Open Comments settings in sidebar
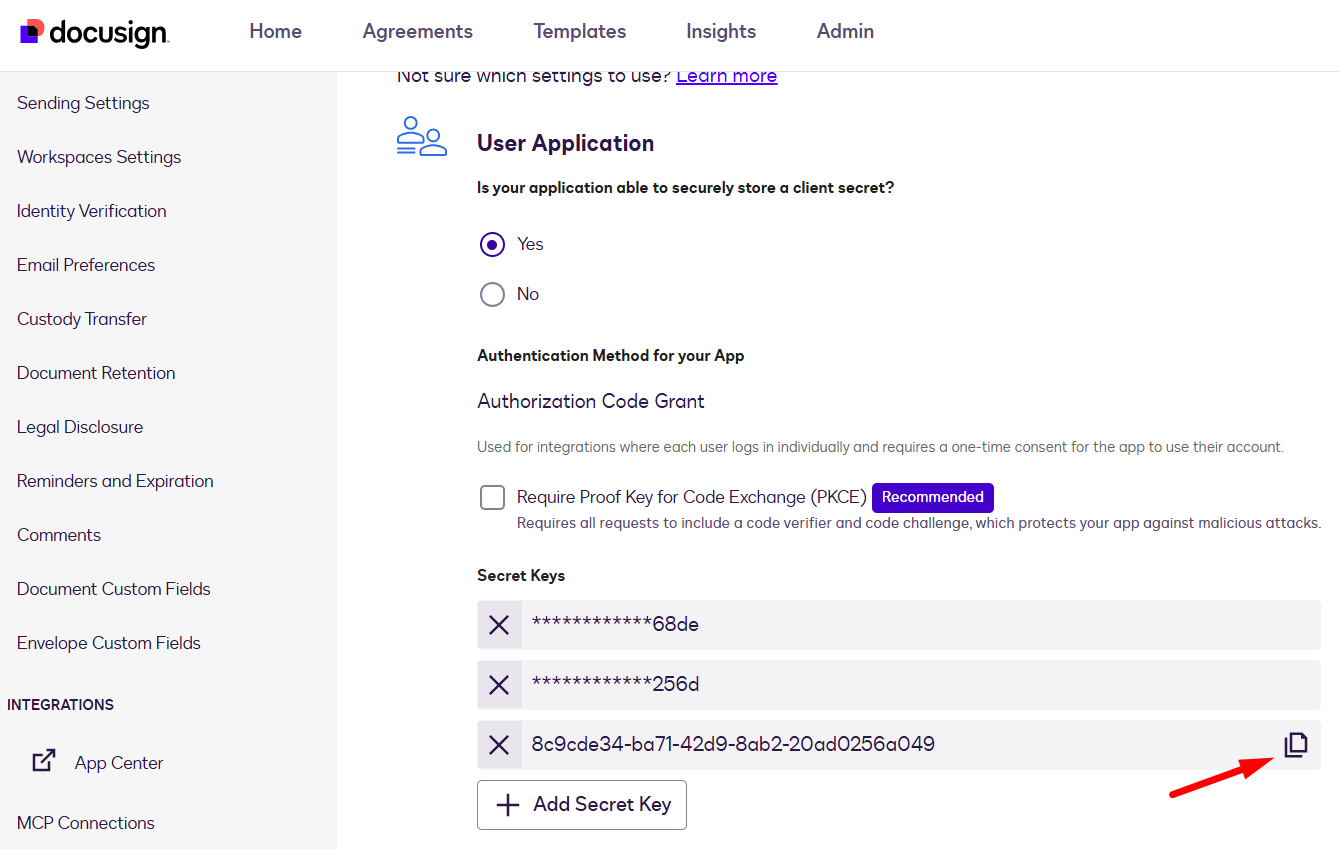1339x849 pixels. pyautogui.click(x=59, y=535)
